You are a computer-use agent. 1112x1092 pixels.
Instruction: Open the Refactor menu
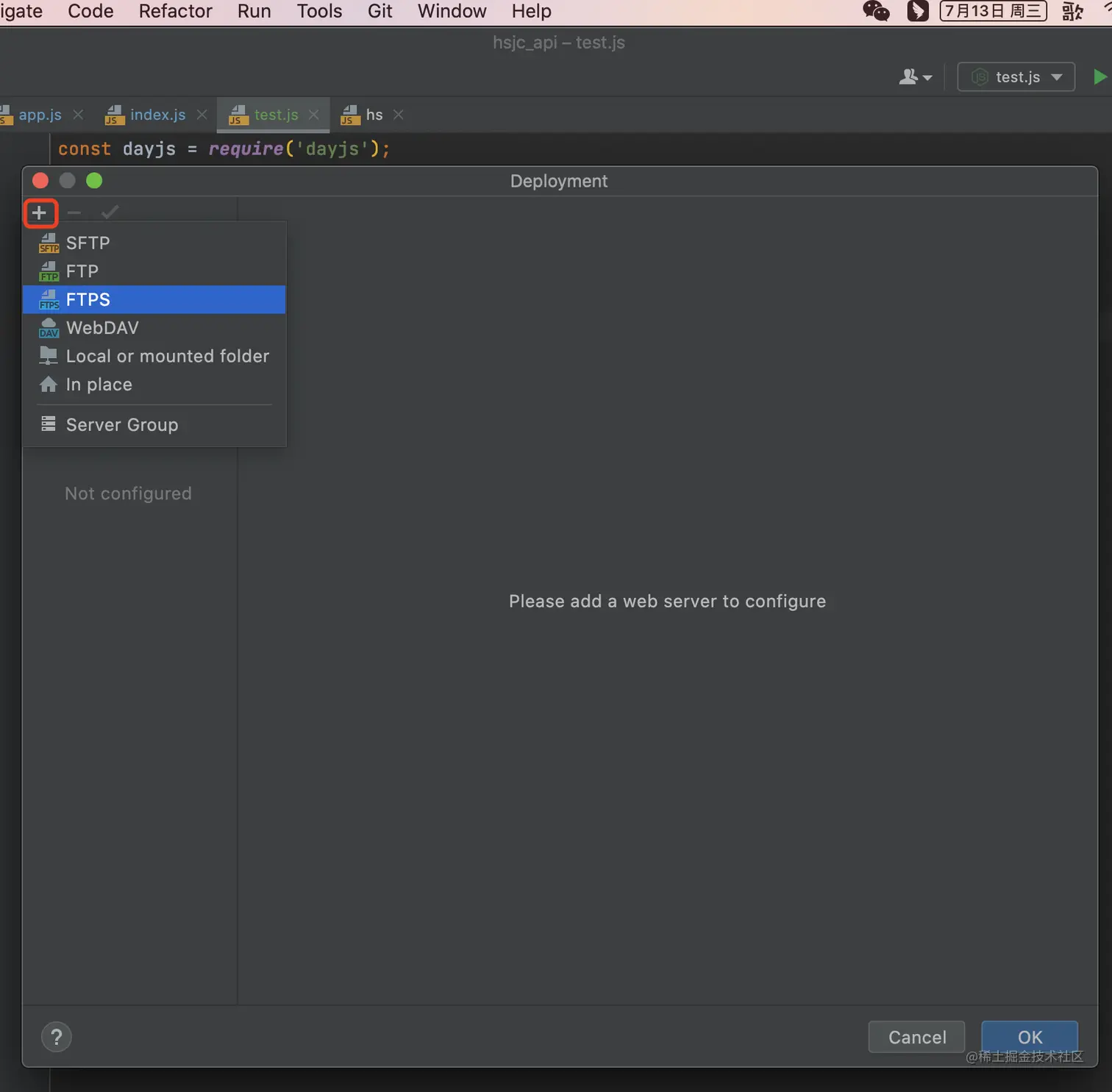pyautogui.click(x=175, y=11)
